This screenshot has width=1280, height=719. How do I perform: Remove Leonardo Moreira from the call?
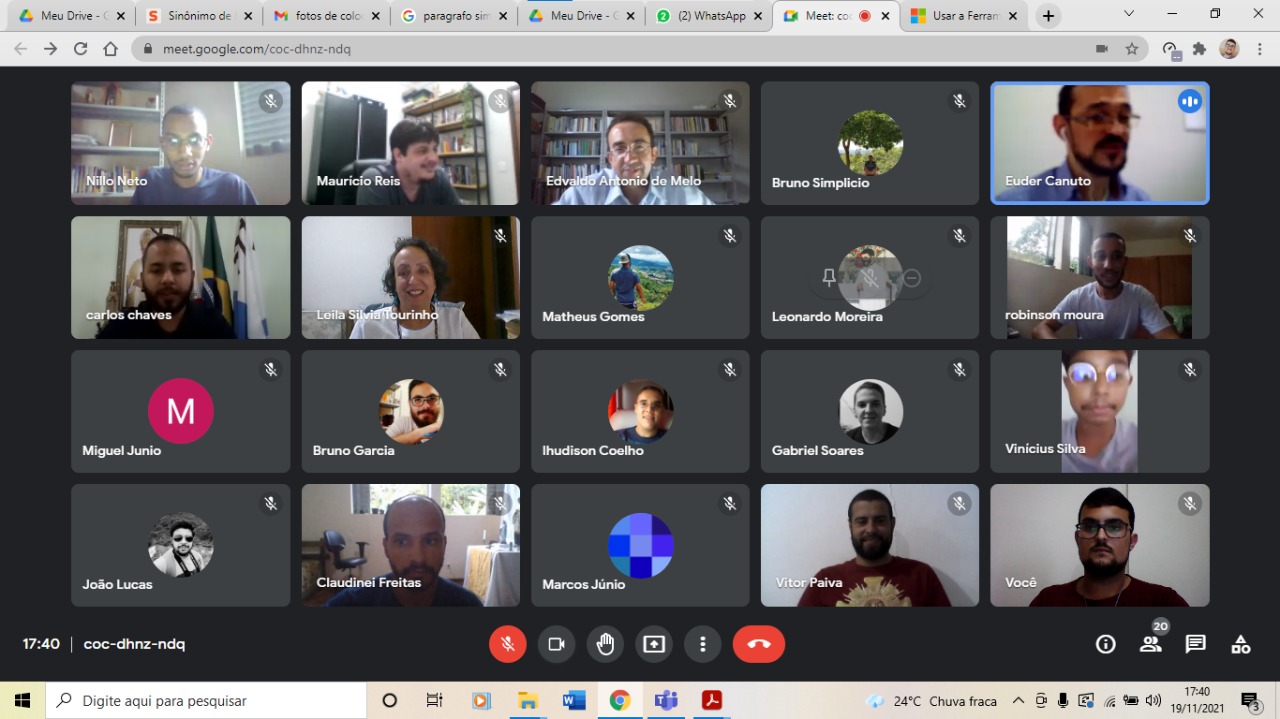[x=911, y=278]
